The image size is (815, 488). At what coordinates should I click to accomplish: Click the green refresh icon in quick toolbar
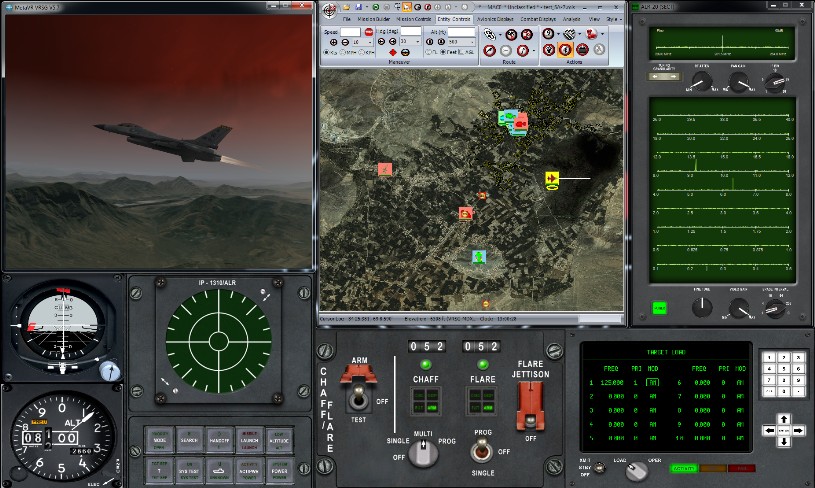[x=376, y=7]
